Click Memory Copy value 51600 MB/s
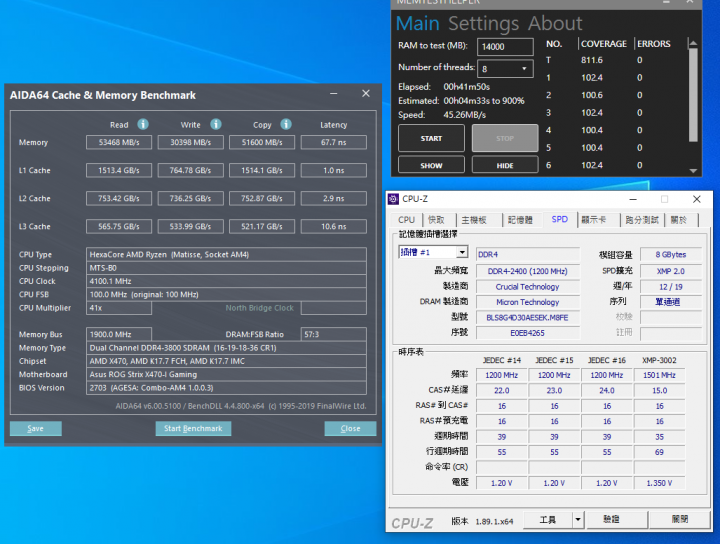Viewport: 720px width, 544px height. (x=262, y=142)
